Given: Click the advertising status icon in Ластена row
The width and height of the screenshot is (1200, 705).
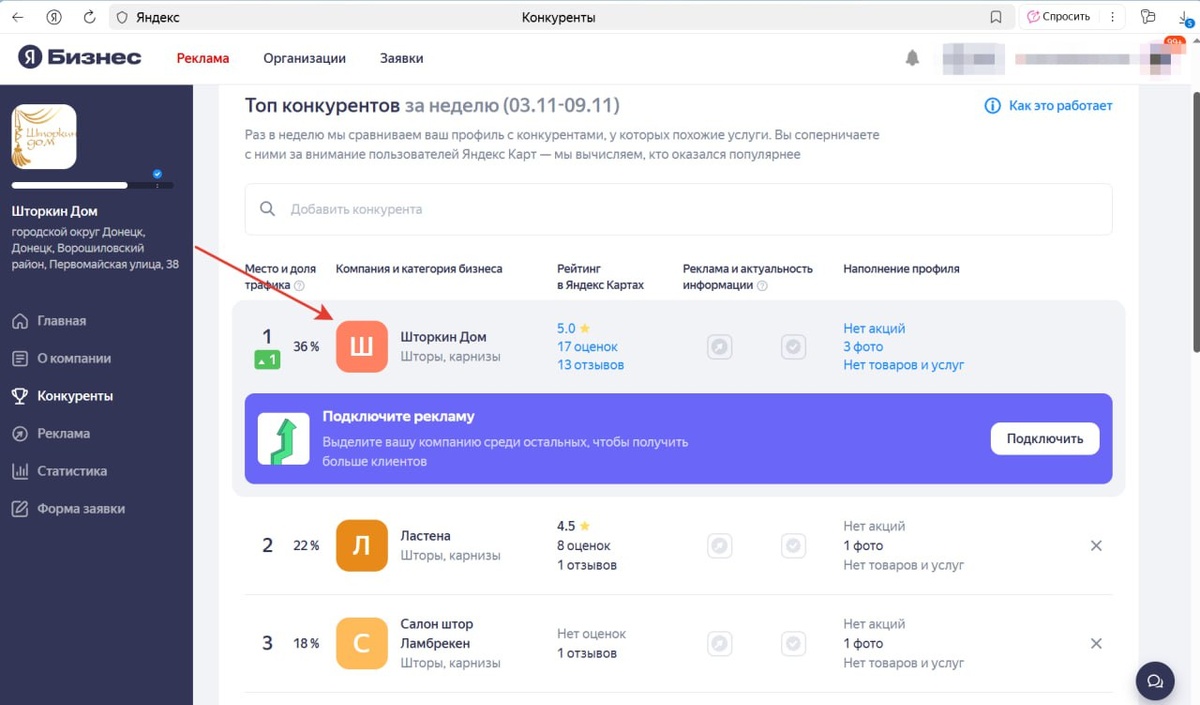Looking at the screenshot, I should (x=720, y=546).
